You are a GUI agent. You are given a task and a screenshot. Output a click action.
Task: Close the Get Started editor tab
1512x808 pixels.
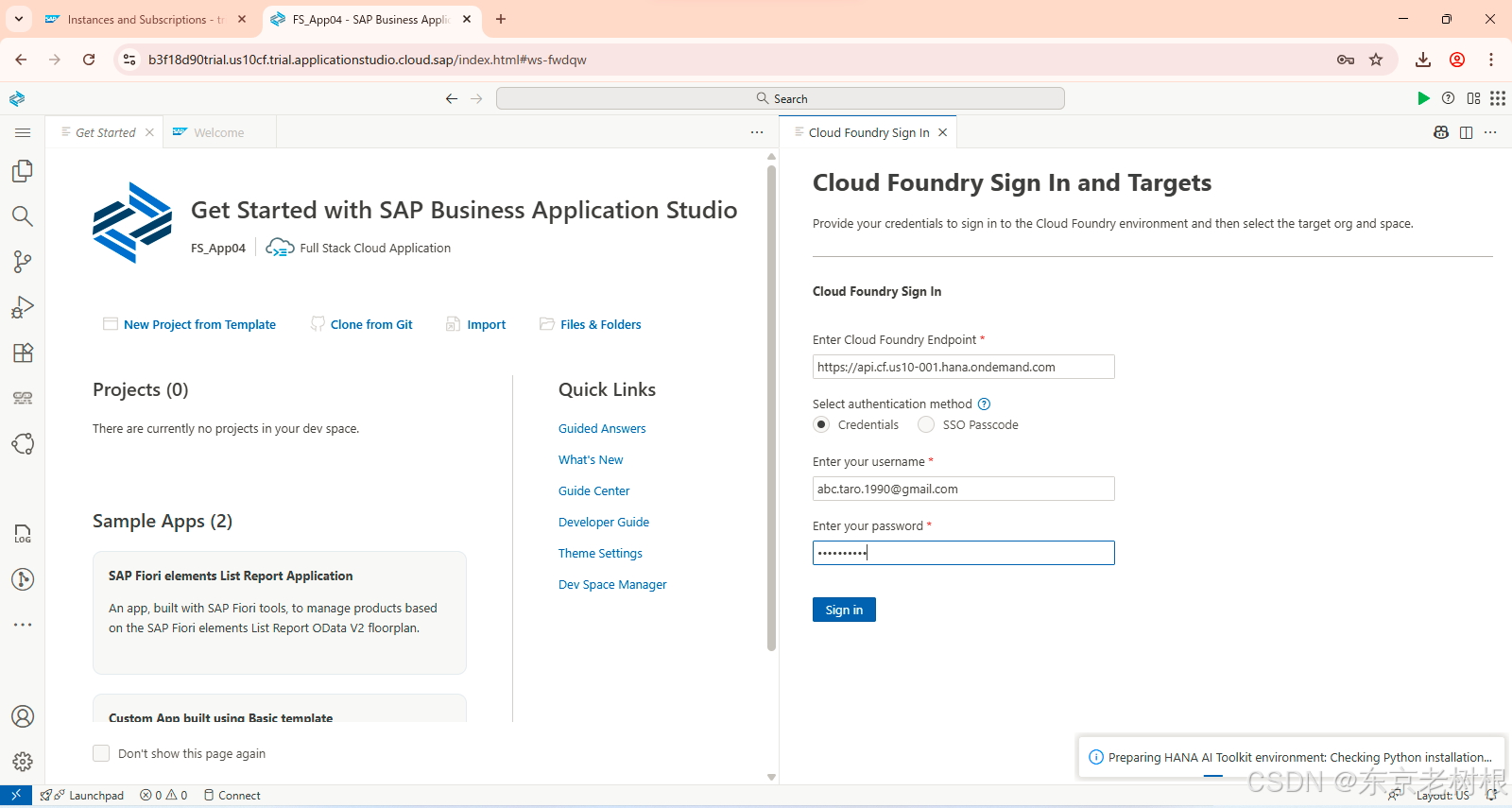pyautogui.click(x=149, y=132)
